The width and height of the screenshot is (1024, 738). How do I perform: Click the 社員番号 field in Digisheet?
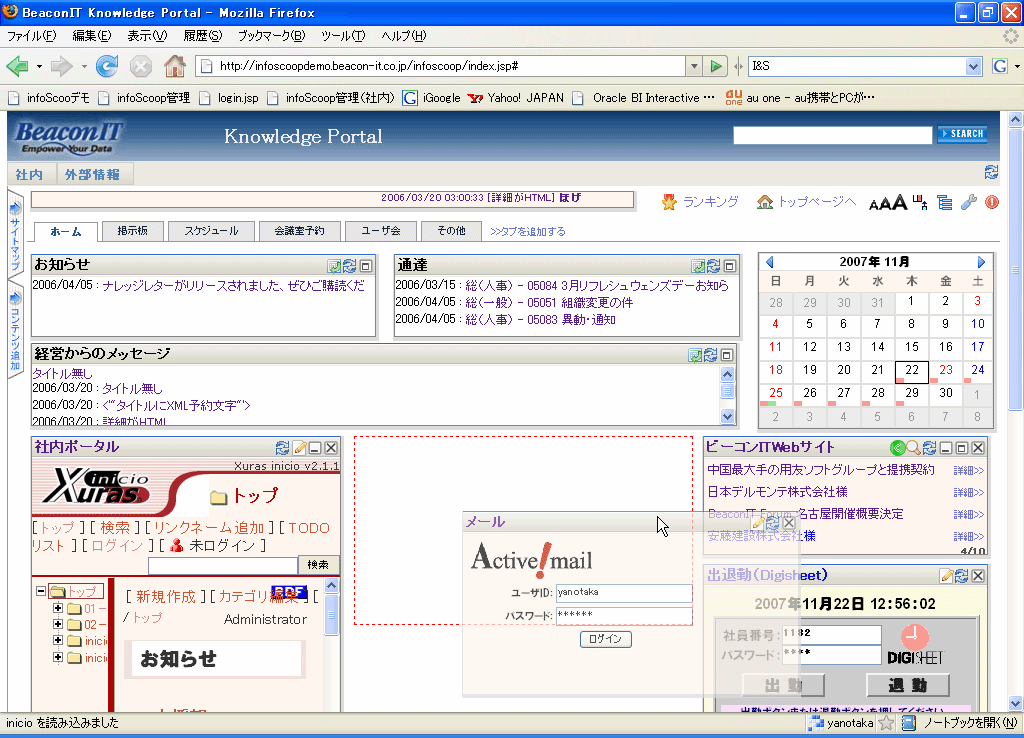831,634
